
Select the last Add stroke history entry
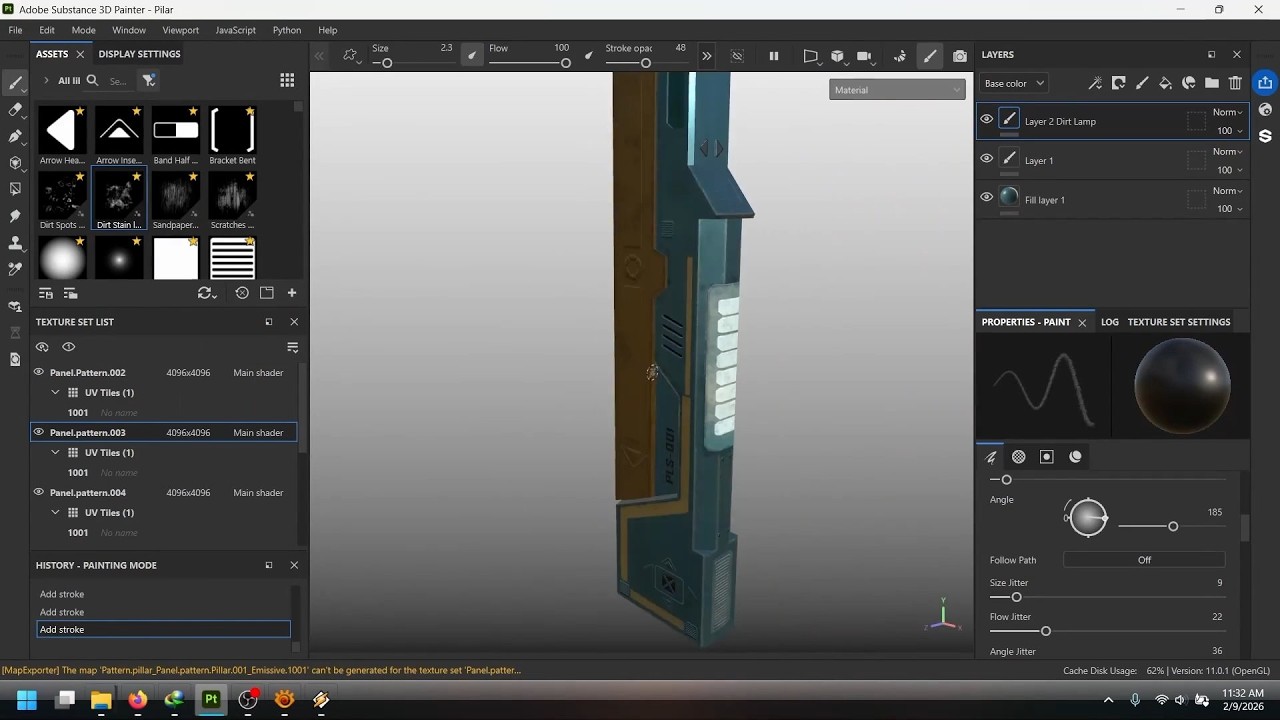163,629
